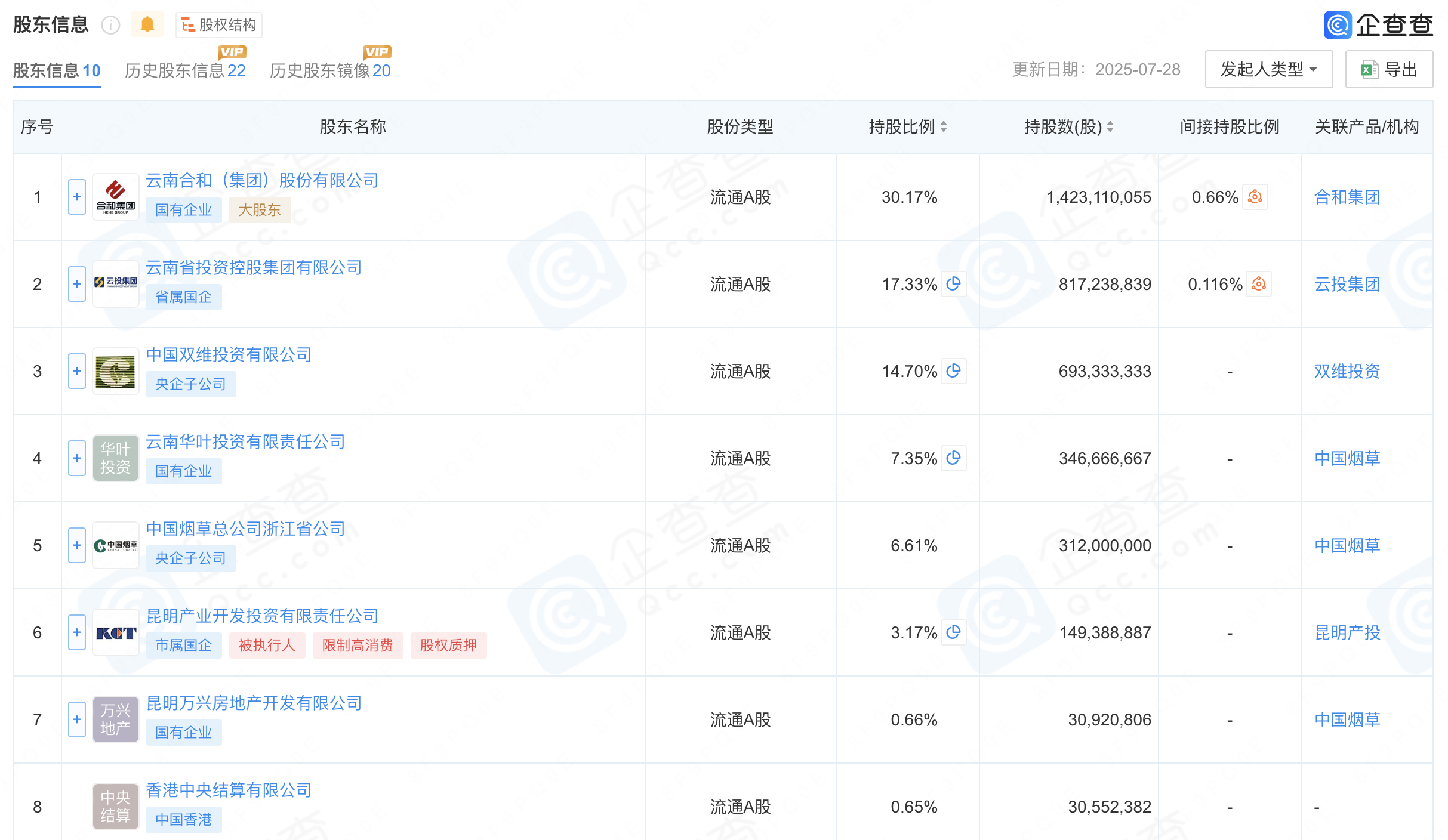Image resolution: width=1448 pixels, height=840 pixels.
Task: Open the 发起人类型 dropdown
Action: [1268, 70]
